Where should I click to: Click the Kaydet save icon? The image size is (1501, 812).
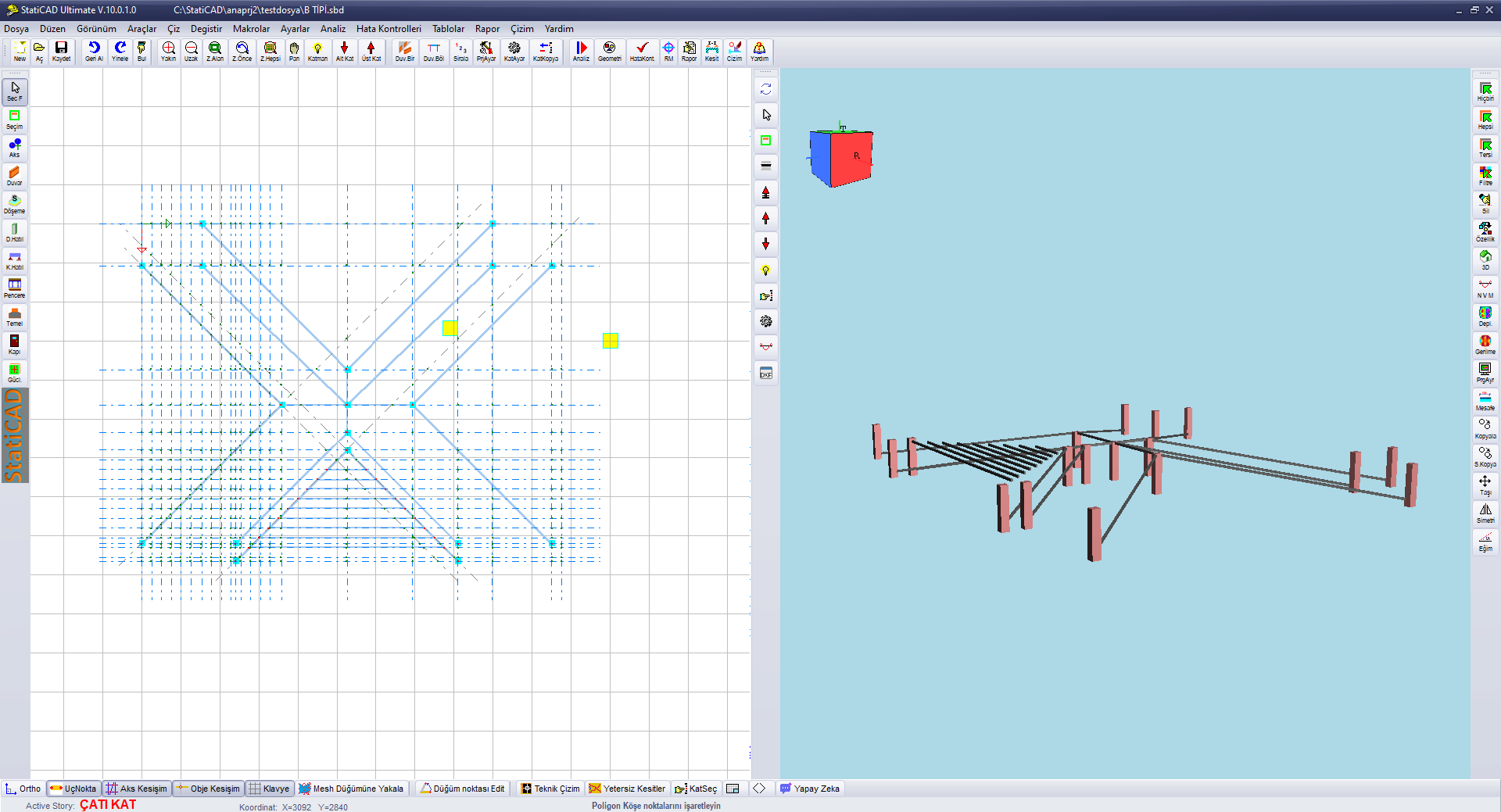(61, 52)
